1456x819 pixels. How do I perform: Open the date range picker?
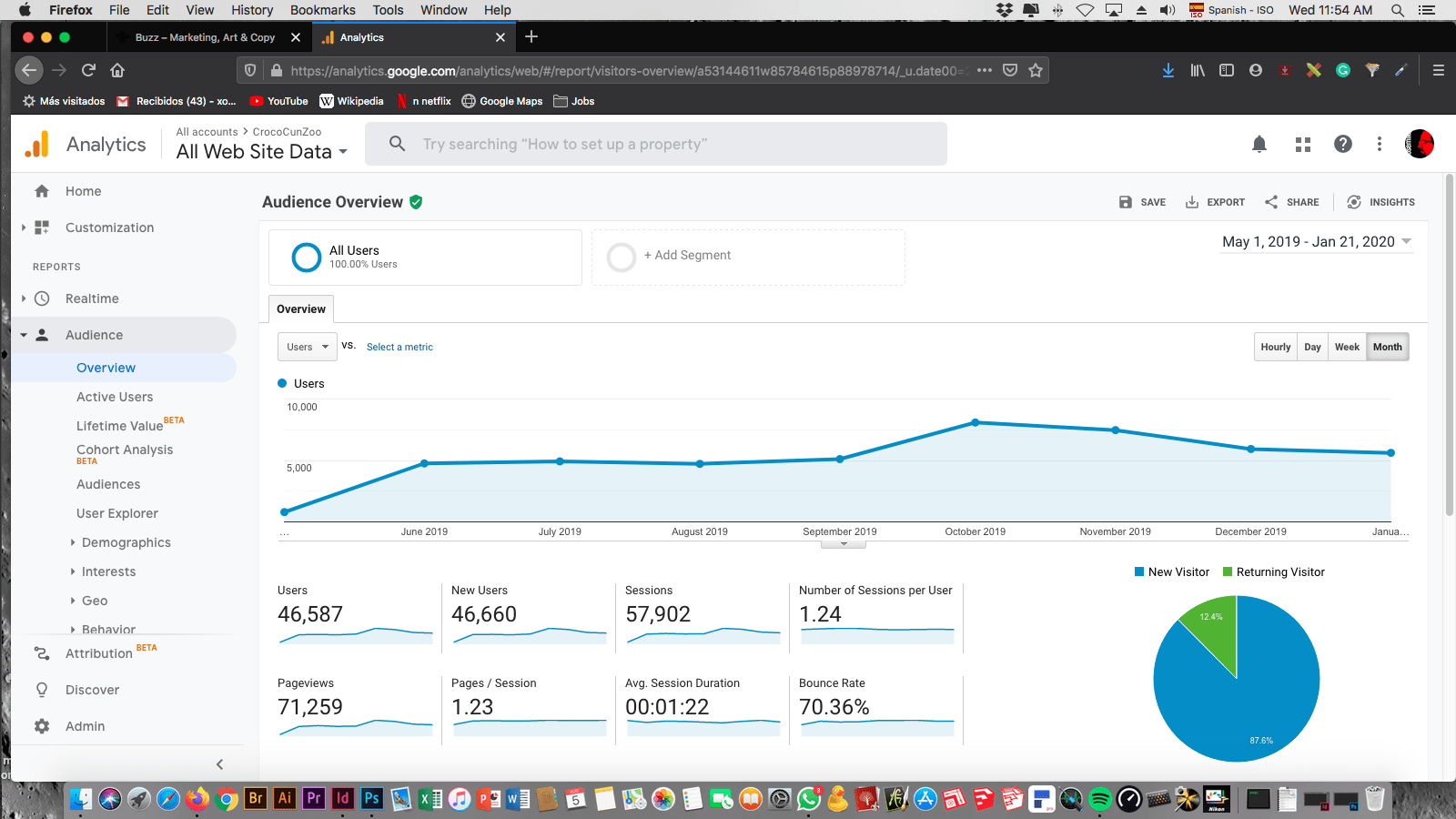[x=1316, y=241]
